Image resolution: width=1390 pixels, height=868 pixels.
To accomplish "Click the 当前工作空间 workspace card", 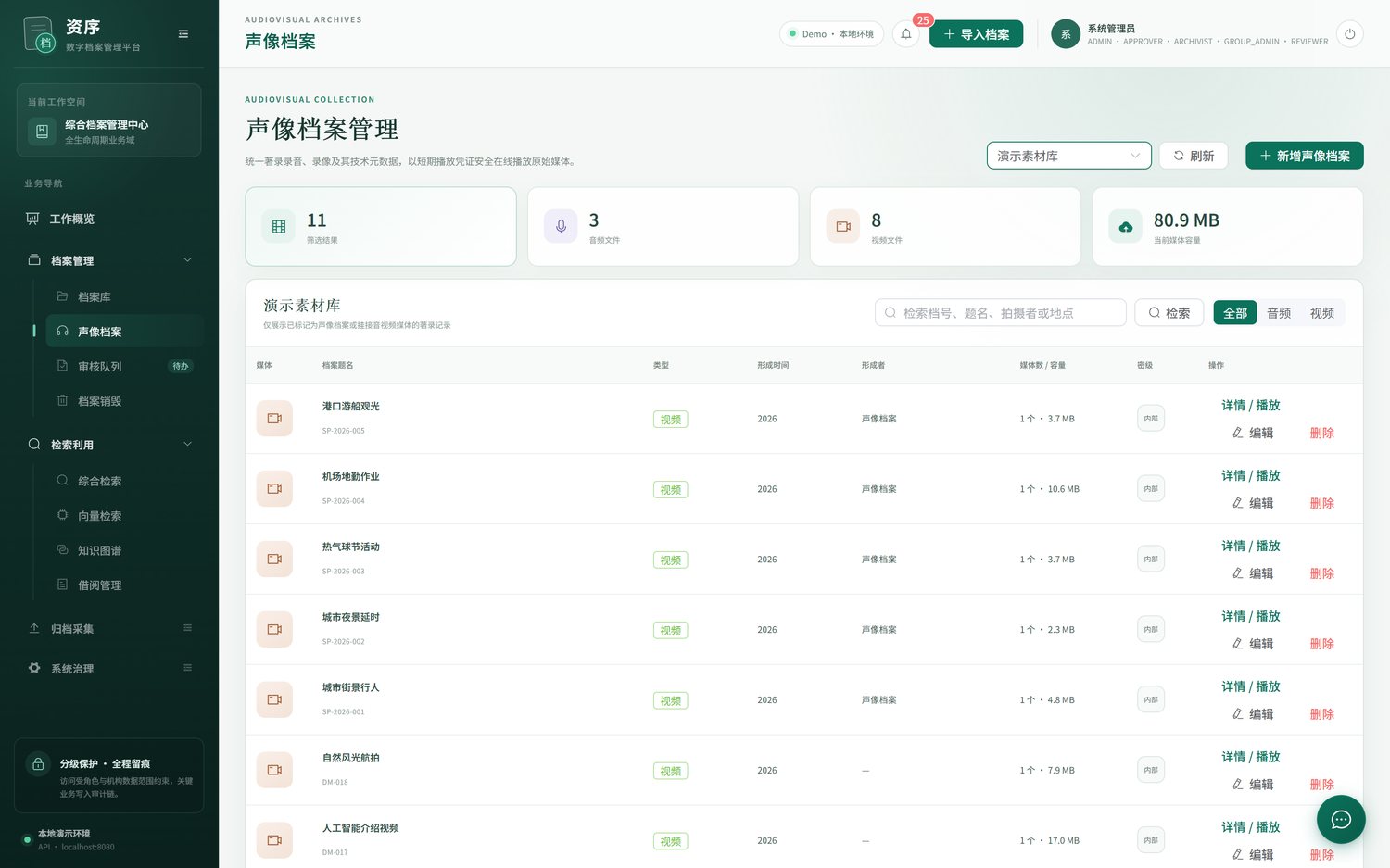I will 109,120.
